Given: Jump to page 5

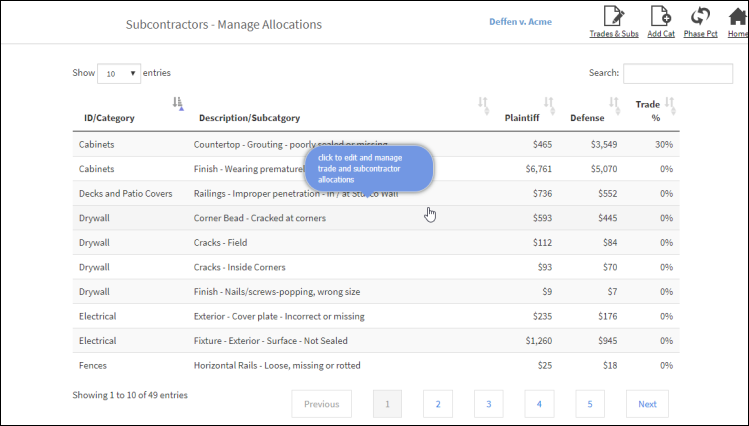Looking at the screenshot, I should tap(589, 404).
